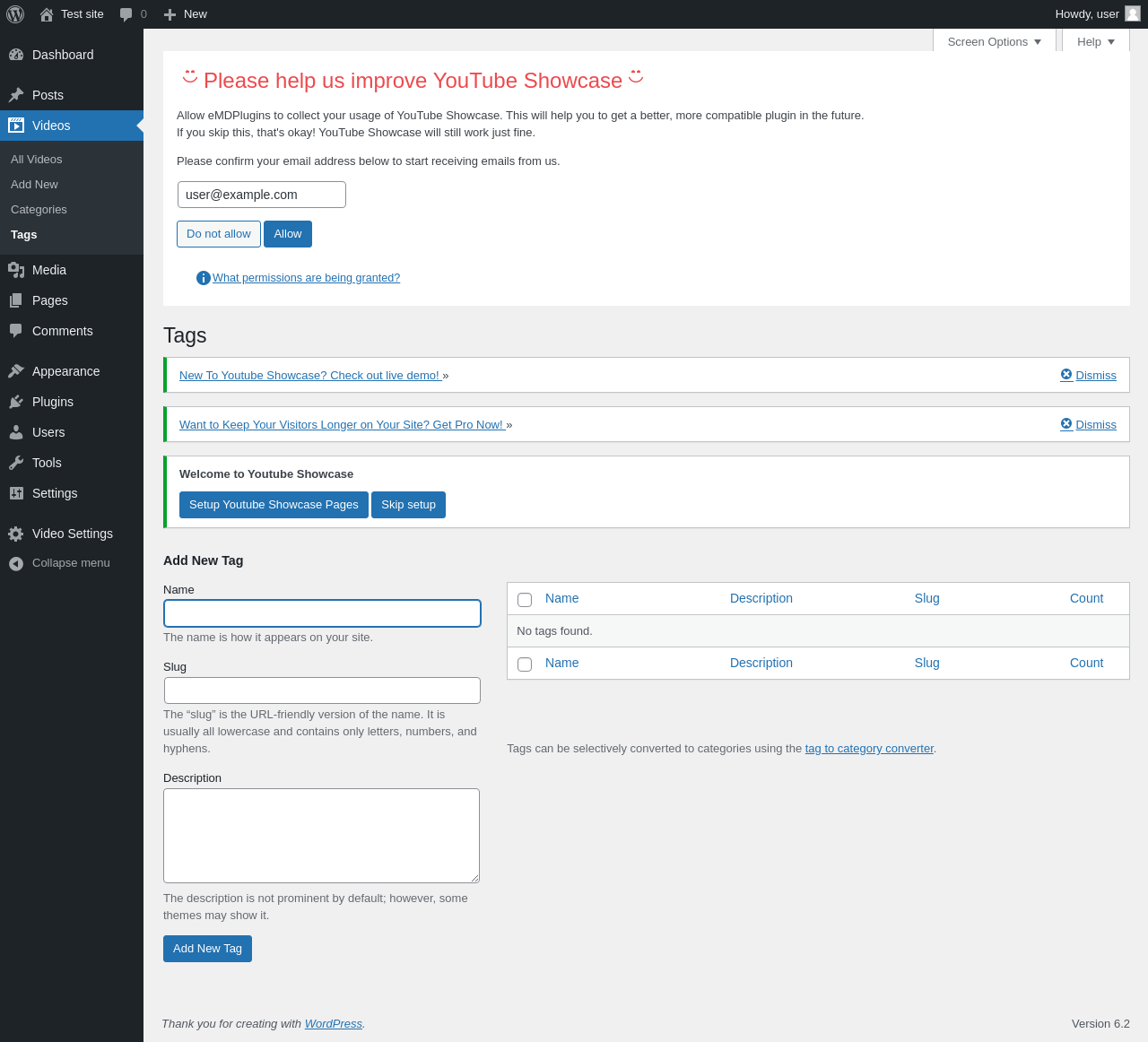Click Setup Youtube Showcase Pages
Viewport: 1148px width, 1042px height.
274,505
